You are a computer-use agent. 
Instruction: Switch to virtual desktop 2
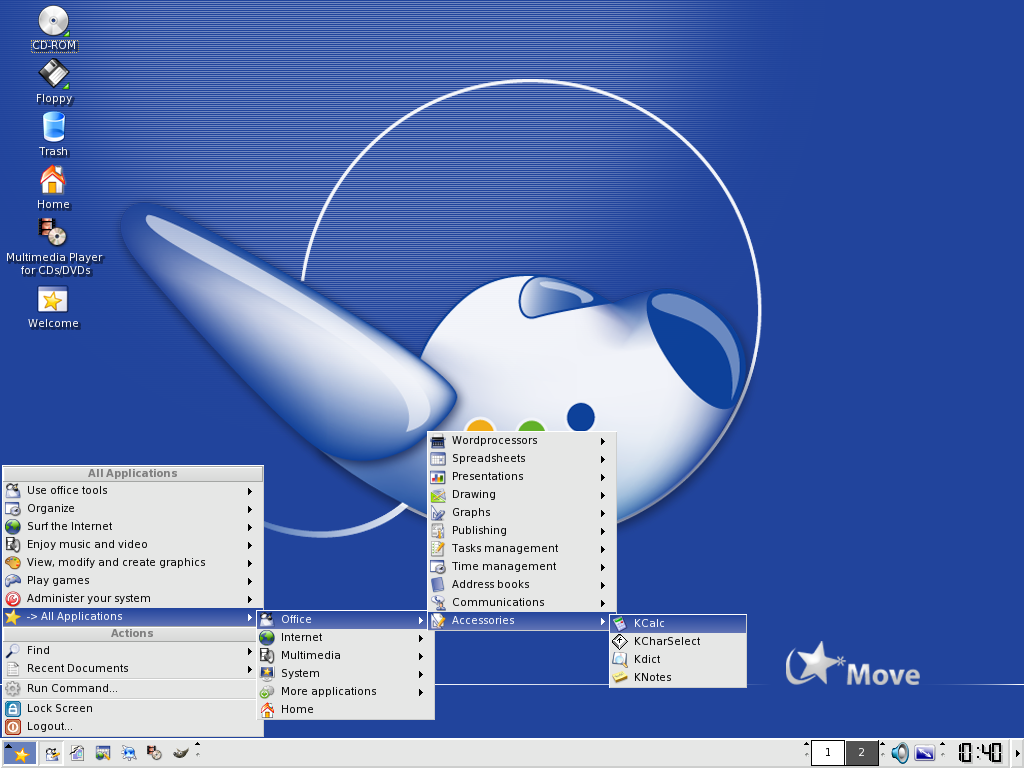pos(861,753)
